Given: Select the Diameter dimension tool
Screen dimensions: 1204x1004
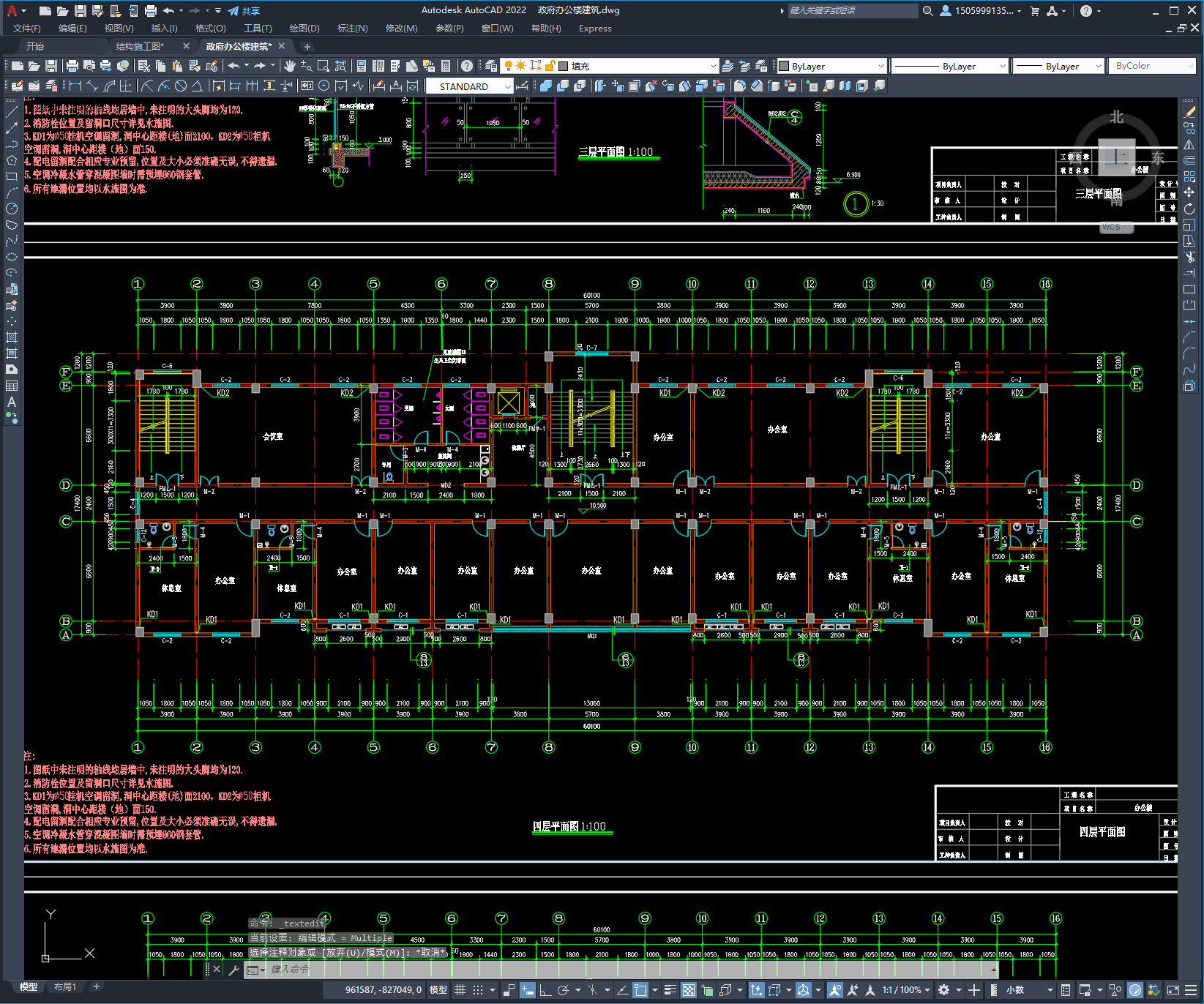Looking at the screenshot, I should [181, 86].
